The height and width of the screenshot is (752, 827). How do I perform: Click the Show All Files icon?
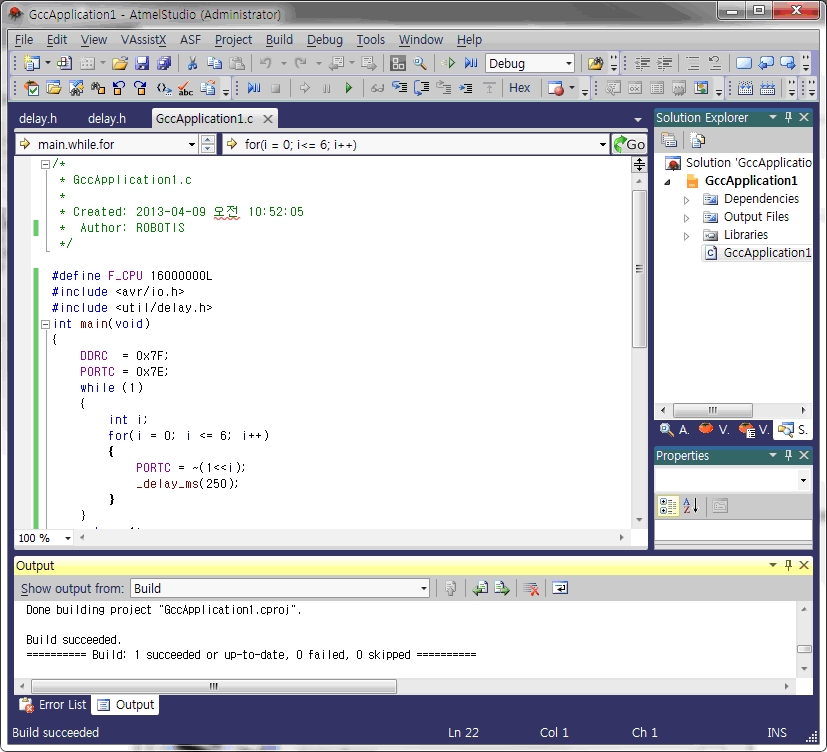tap(697, 140)
